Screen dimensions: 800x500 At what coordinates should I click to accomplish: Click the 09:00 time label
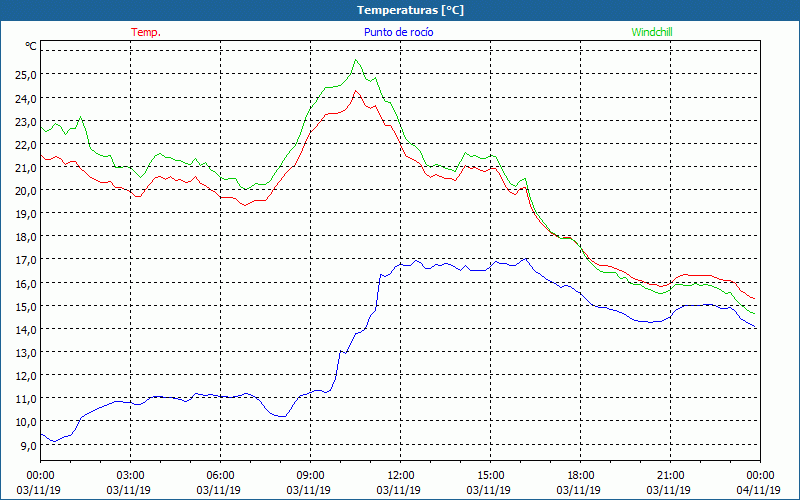tap(310, 476)
